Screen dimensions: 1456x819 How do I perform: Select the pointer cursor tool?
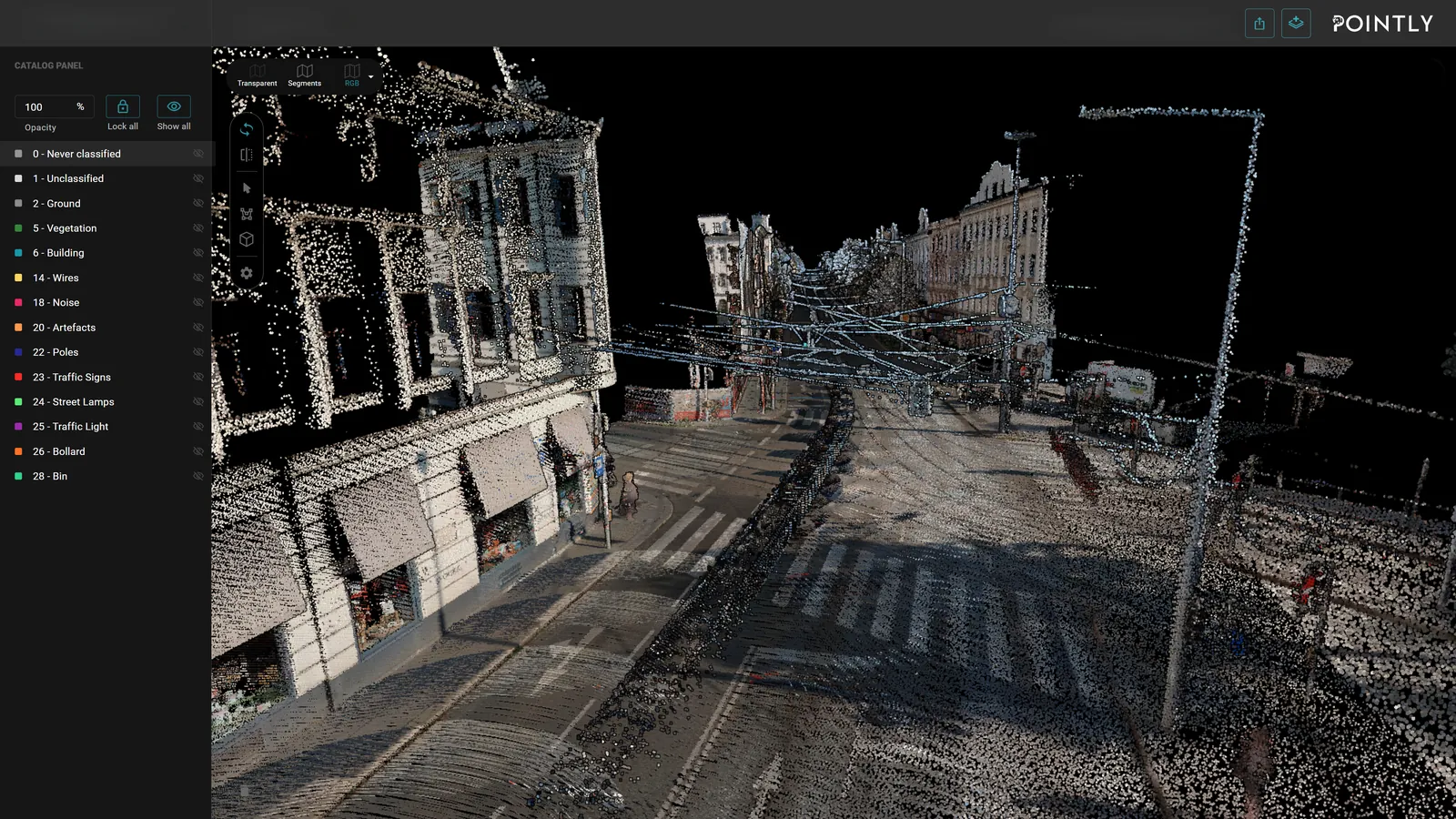(247, 188)
